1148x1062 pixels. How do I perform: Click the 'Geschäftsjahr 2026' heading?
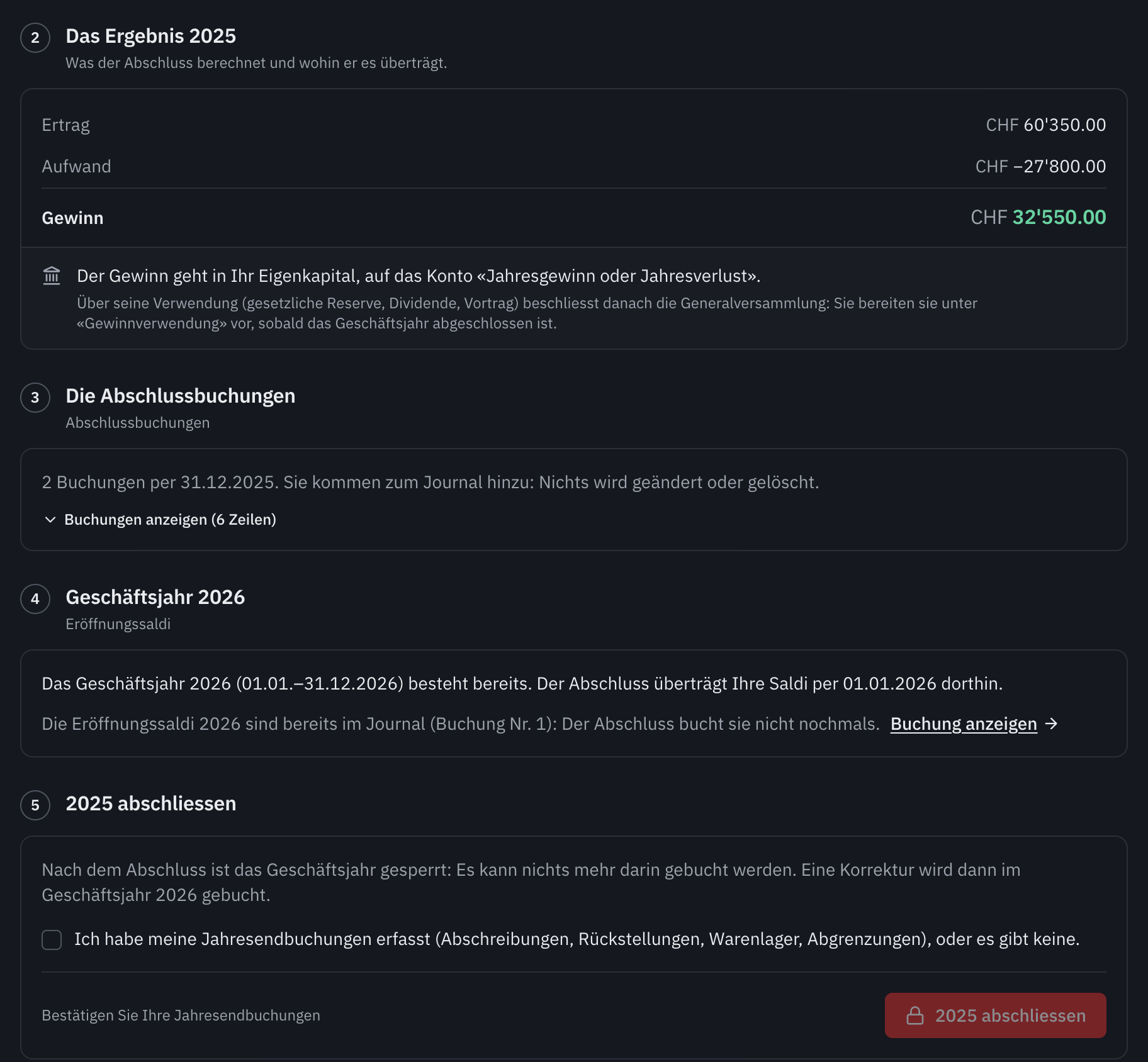point(155,597)
